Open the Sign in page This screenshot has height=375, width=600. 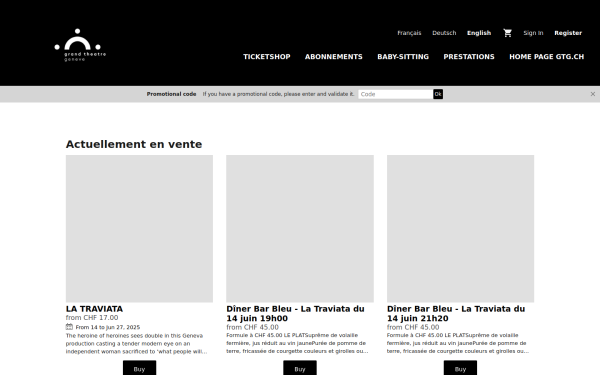click(x=533, y=33)
